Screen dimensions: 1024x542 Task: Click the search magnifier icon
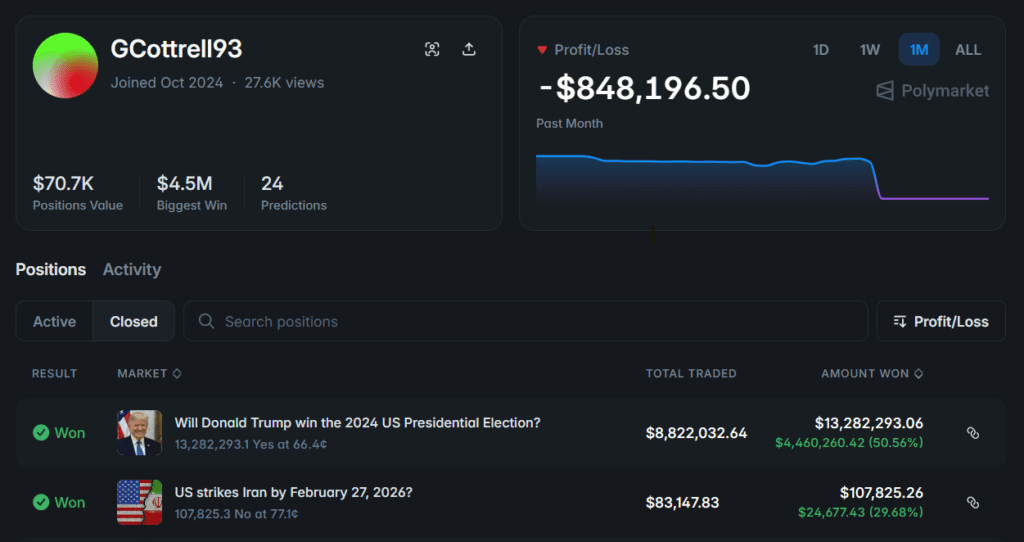[x=207, y=322]
